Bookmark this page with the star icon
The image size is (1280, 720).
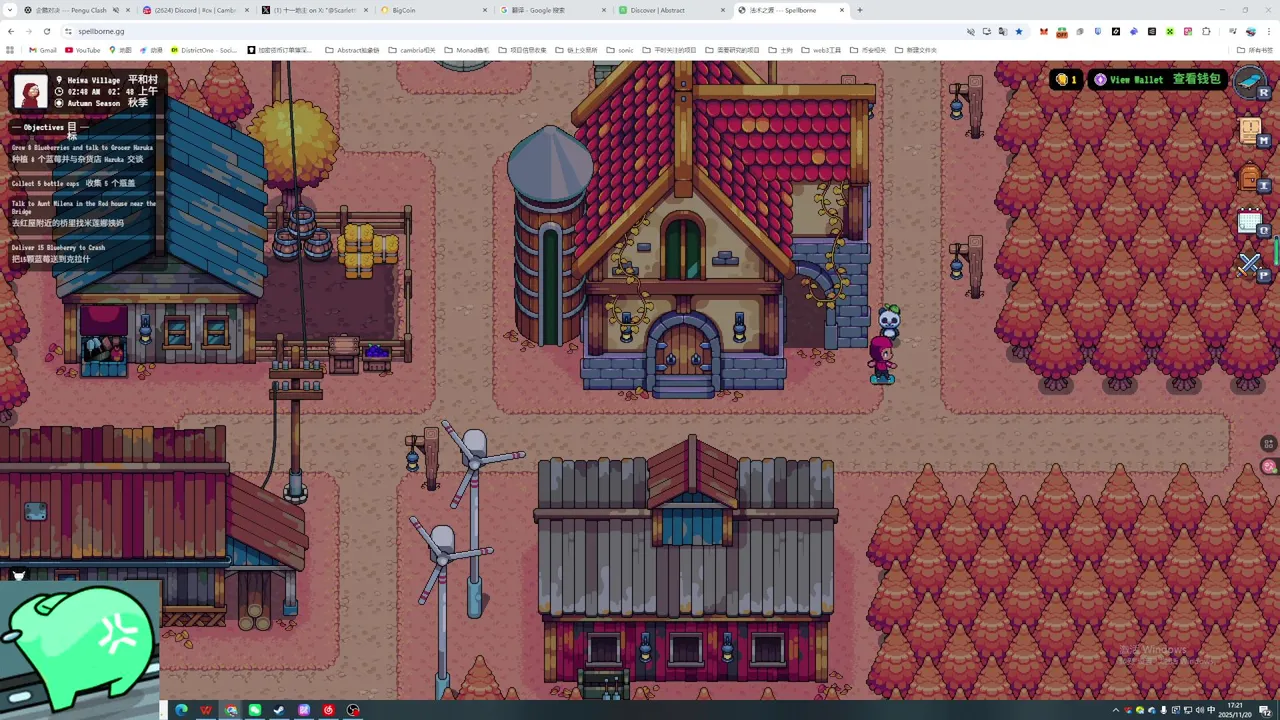(1019, 31)
